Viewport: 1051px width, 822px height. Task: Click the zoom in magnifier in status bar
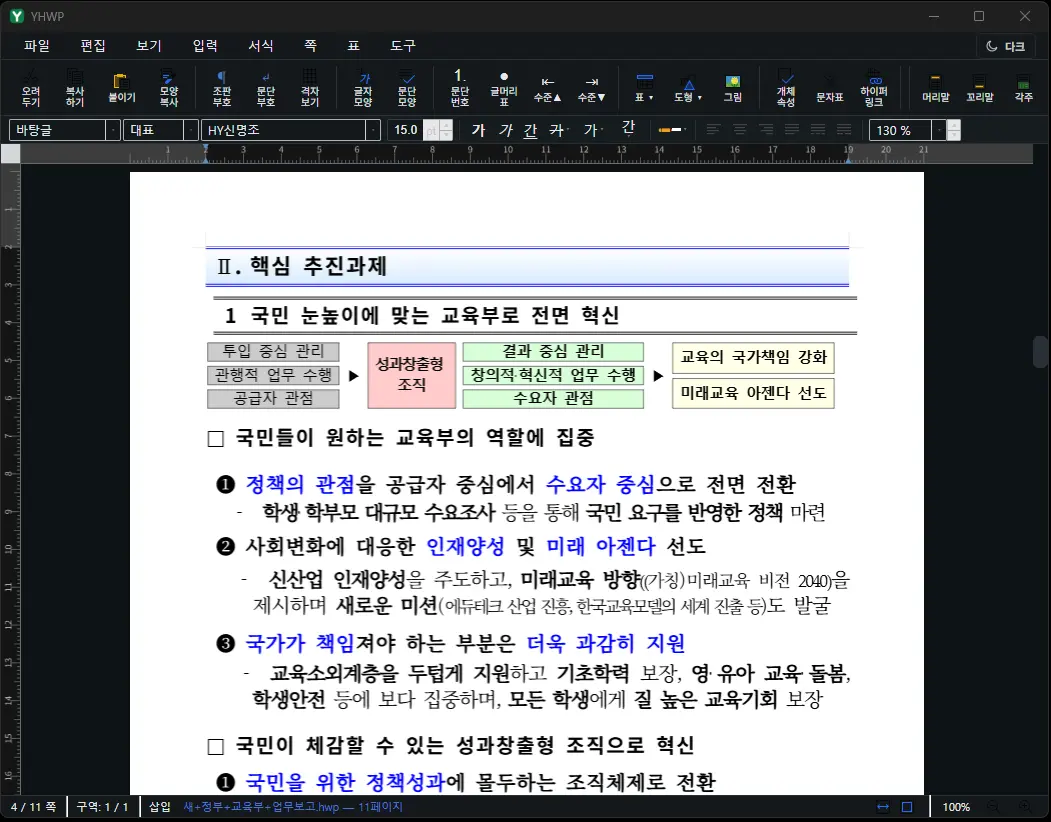1025,807
